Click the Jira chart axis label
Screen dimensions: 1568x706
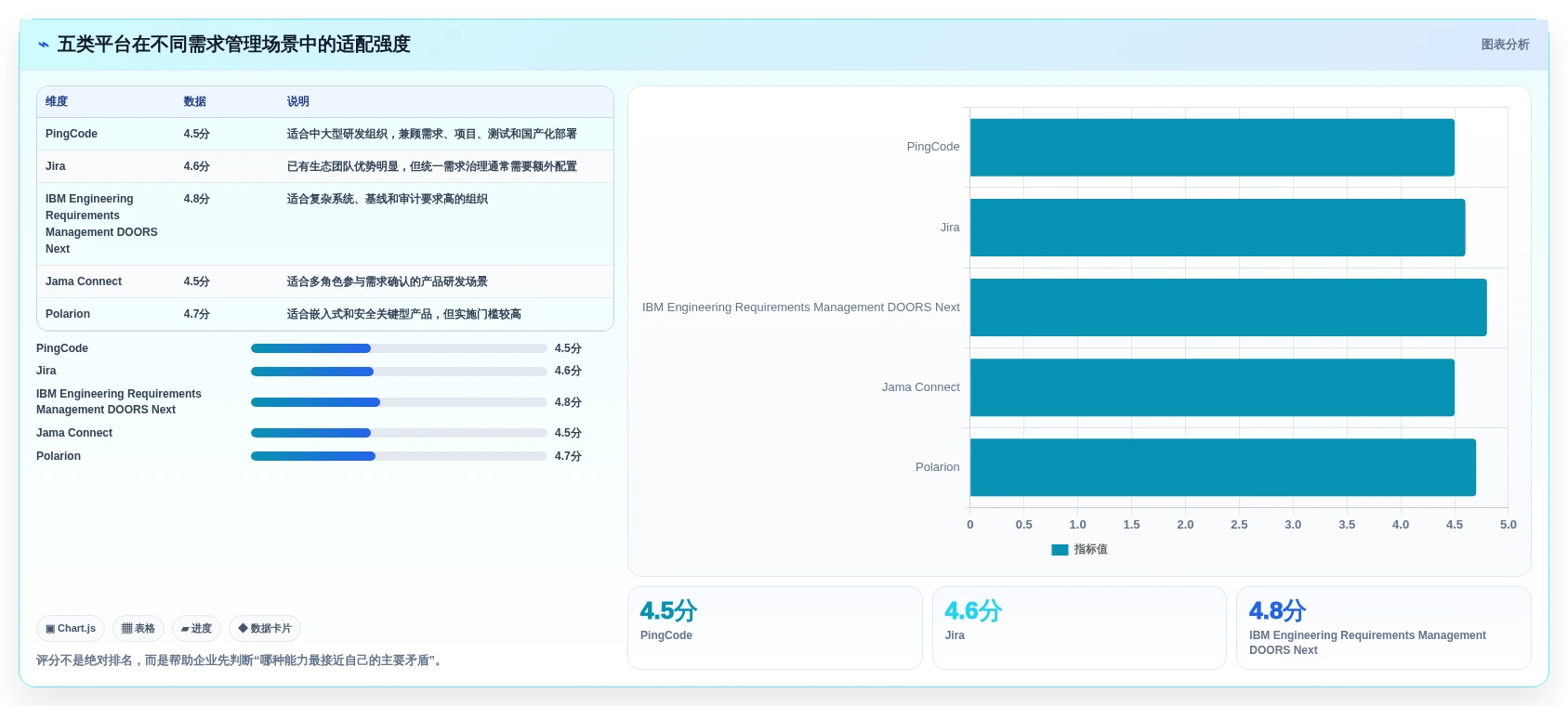click(x=950, y=228)
